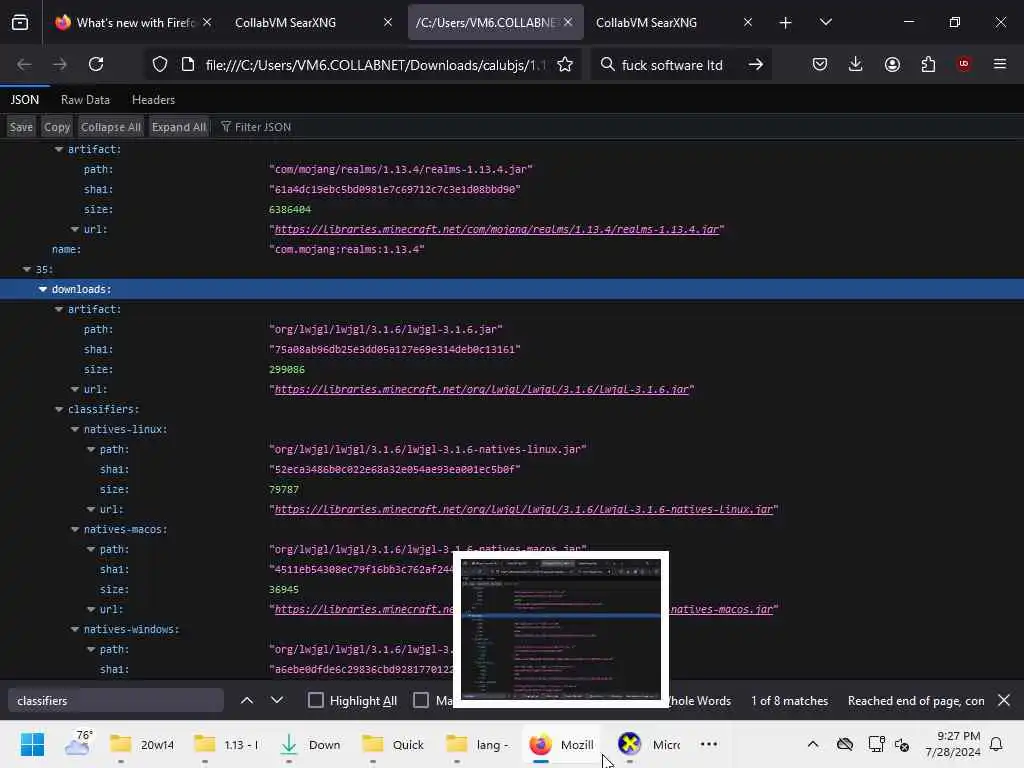
Task: Click Expand All button
Action: (x=178, y=127)
